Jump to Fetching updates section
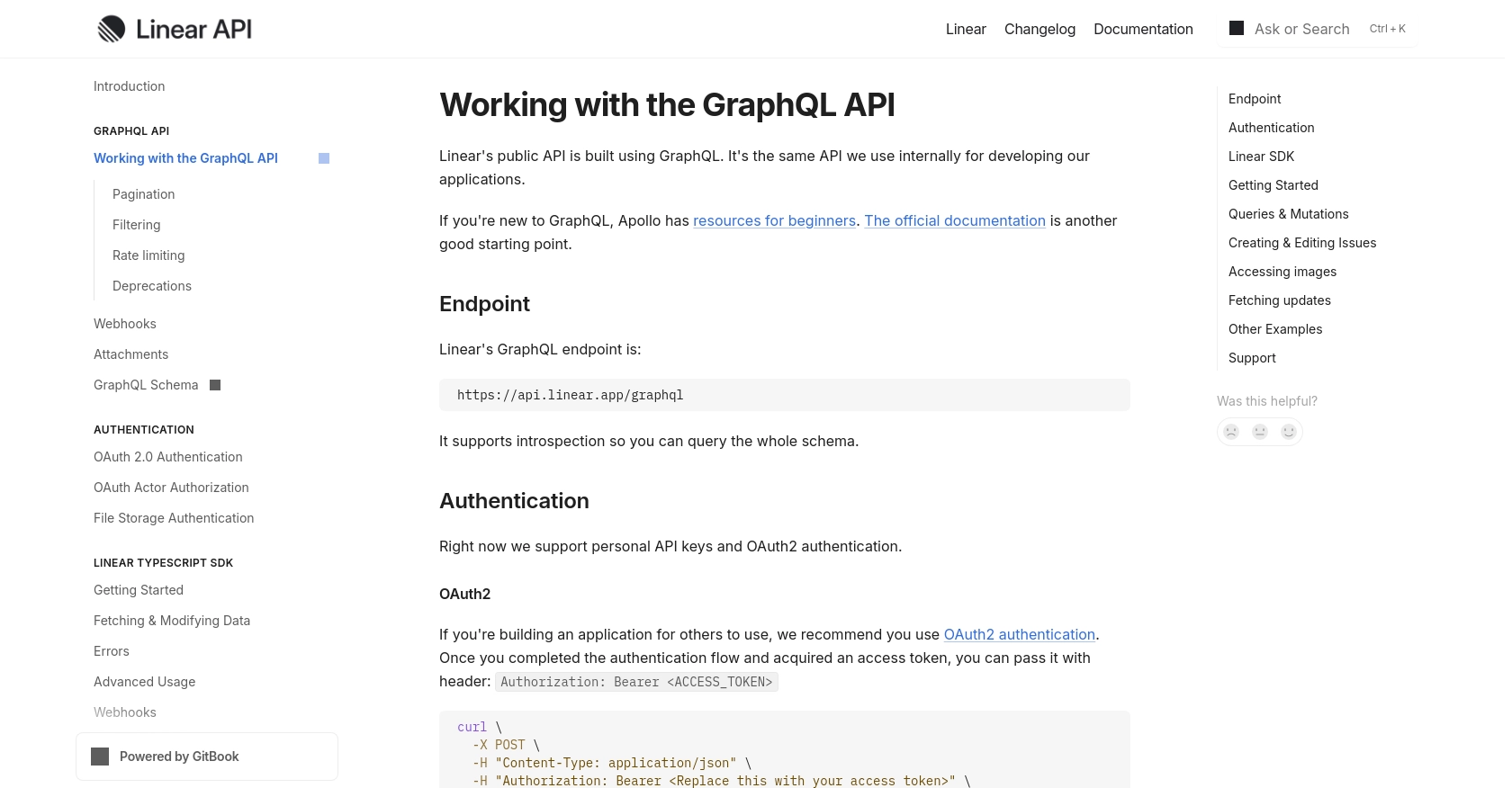The width and height of the screenshot is (1512, 788). [x=1280, y=300]
